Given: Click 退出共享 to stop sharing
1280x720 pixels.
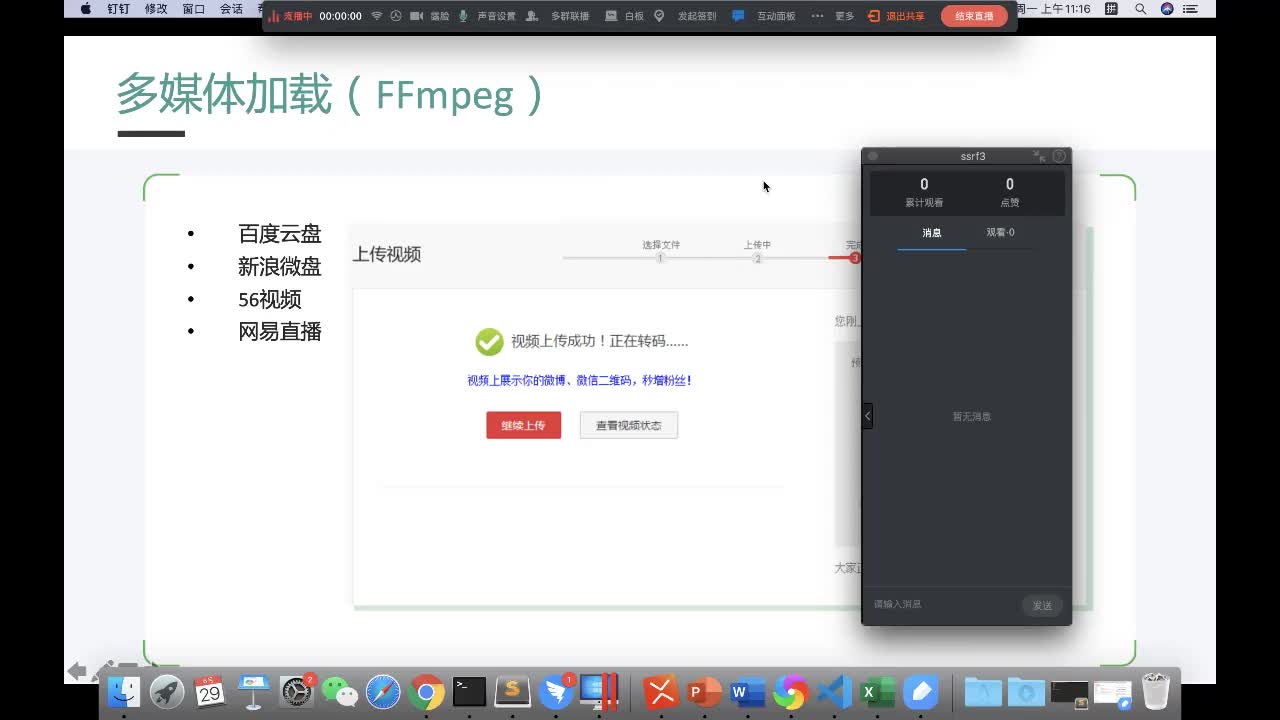Looking at the screenshot, I should [896, 16].
